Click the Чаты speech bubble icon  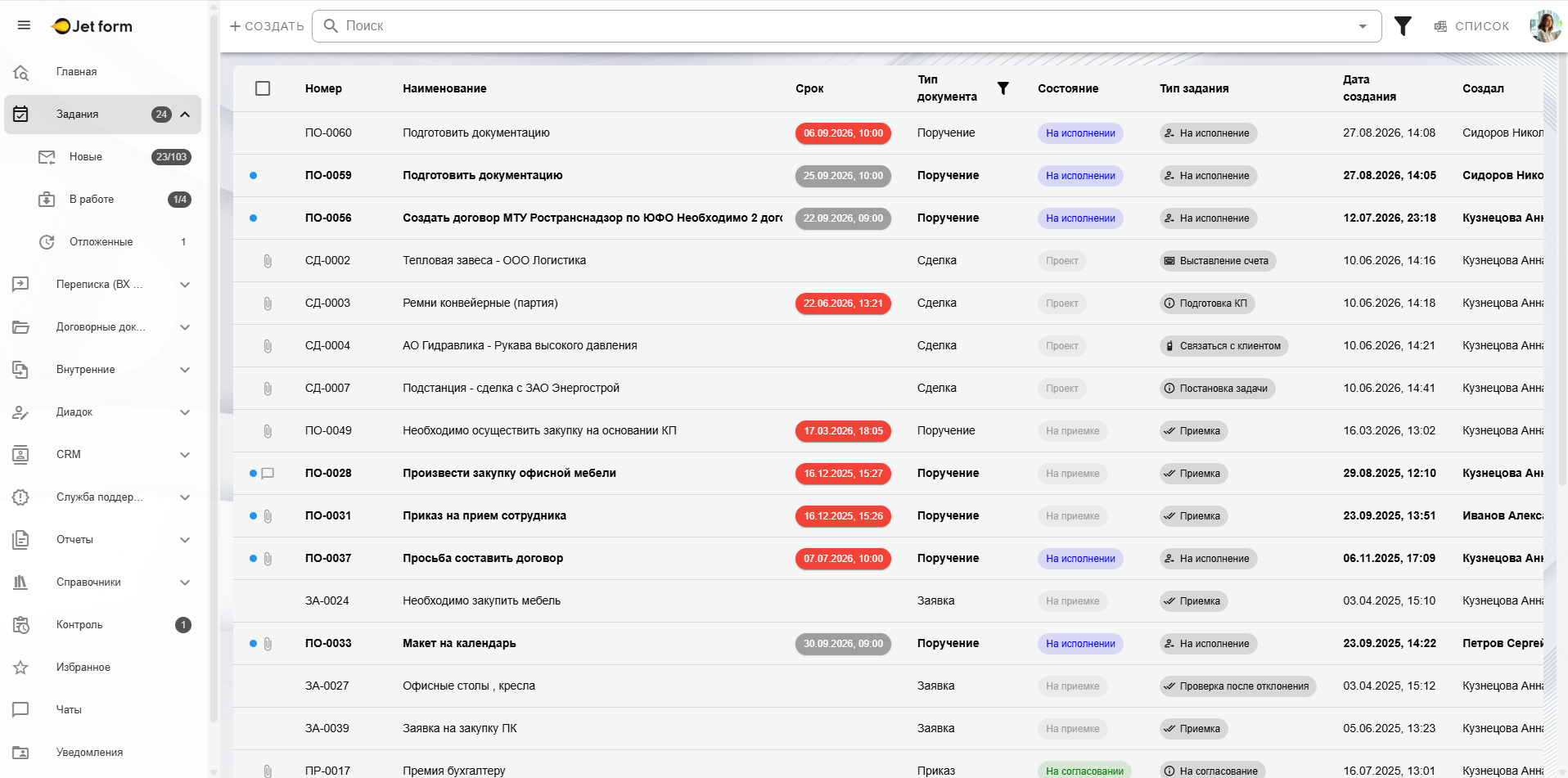pos(21,710)
